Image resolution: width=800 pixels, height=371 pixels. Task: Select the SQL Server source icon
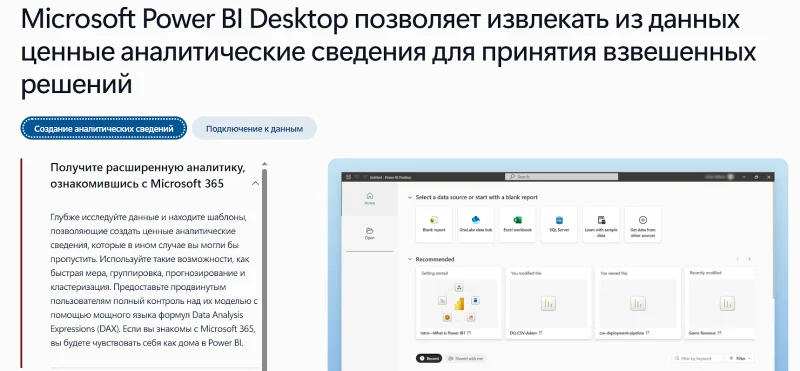[x=559, y=220]
